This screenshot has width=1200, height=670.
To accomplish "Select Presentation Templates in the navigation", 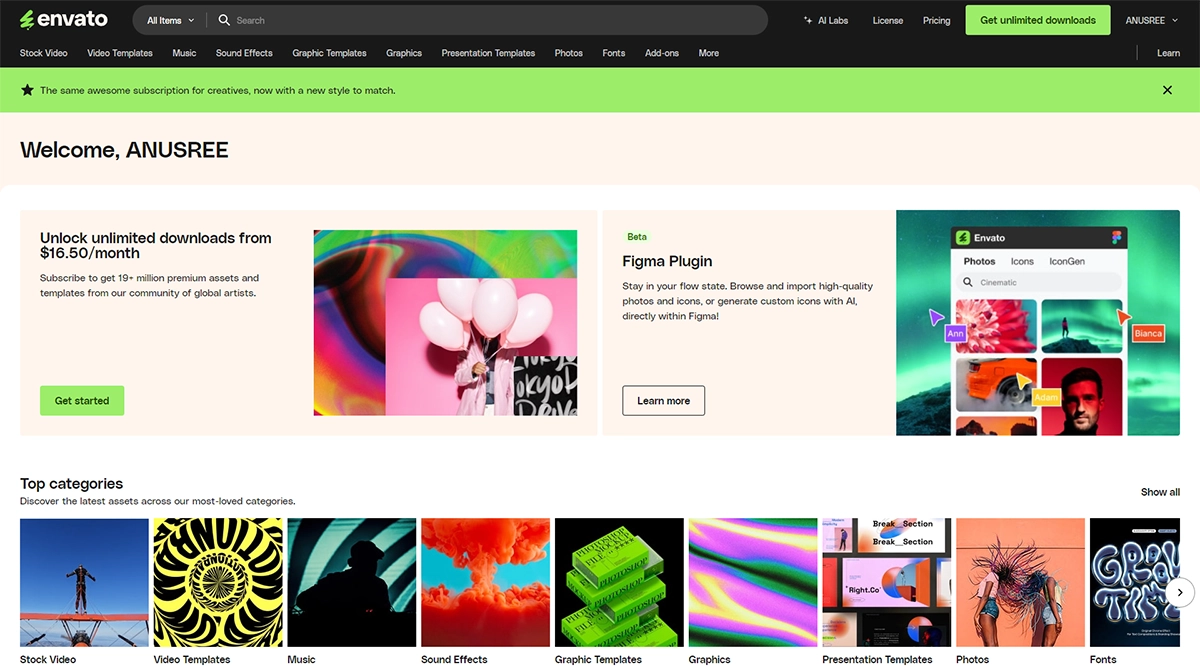I will [488, 53].
